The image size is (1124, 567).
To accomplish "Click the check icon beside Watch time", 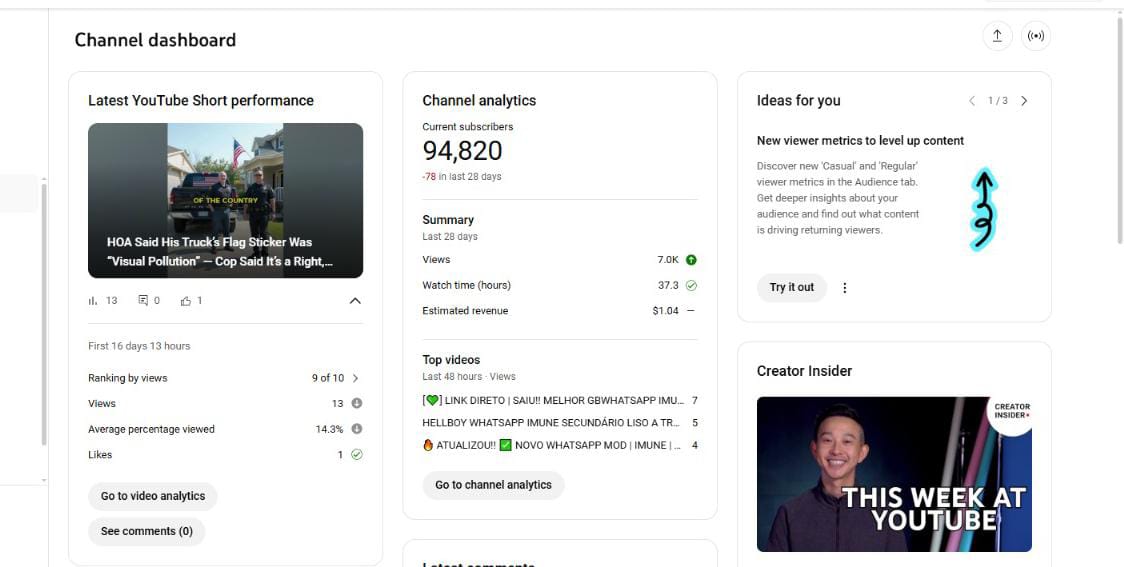I will point(691,285).
